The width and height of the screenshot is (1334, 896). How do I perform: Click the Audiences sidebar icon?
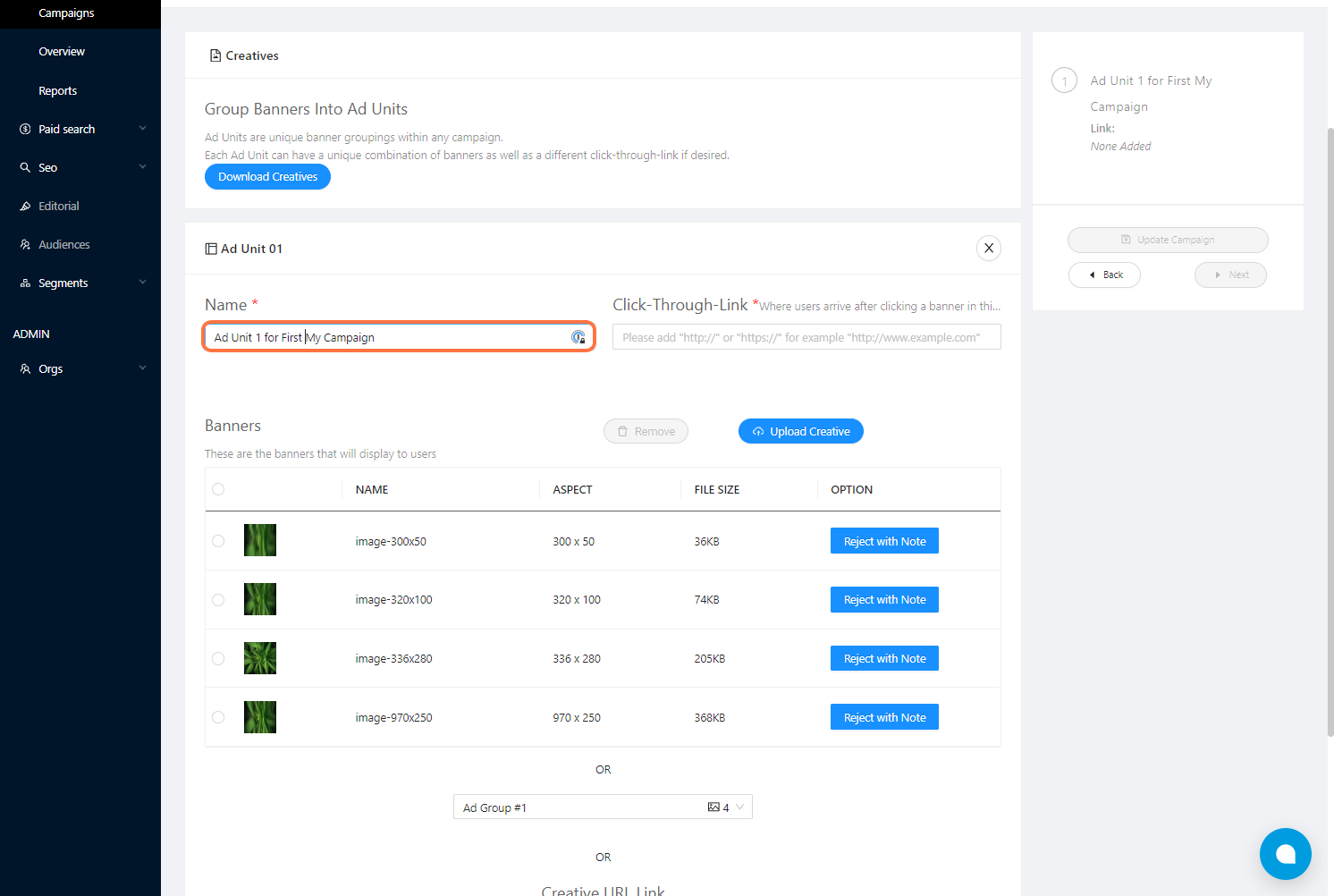[x=25, y=245]
